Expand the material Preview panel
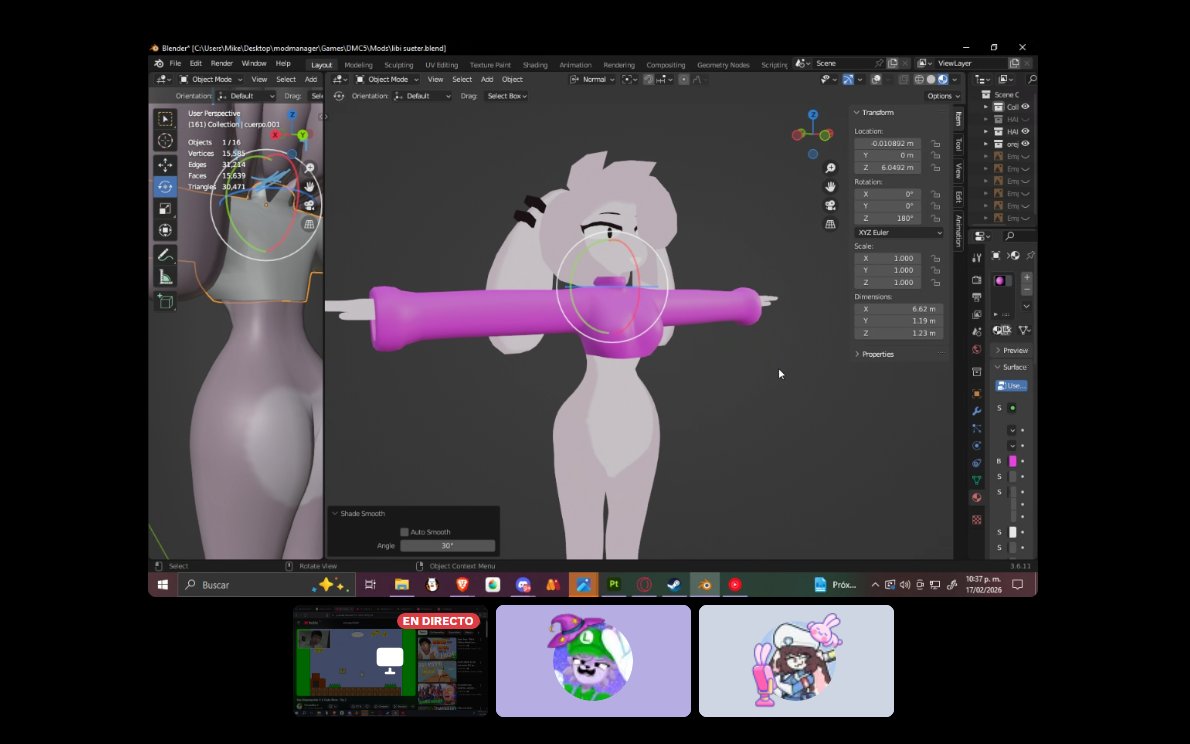1190x744 pixels. click(x=1012, y=351)
